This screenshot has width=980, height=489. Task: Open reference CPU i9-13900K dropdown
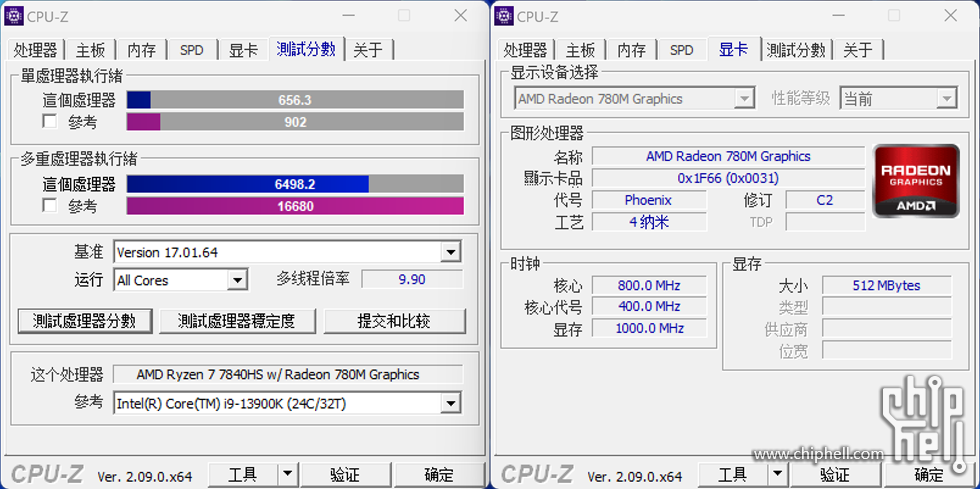pyautogui.click(x=450, y=403)
